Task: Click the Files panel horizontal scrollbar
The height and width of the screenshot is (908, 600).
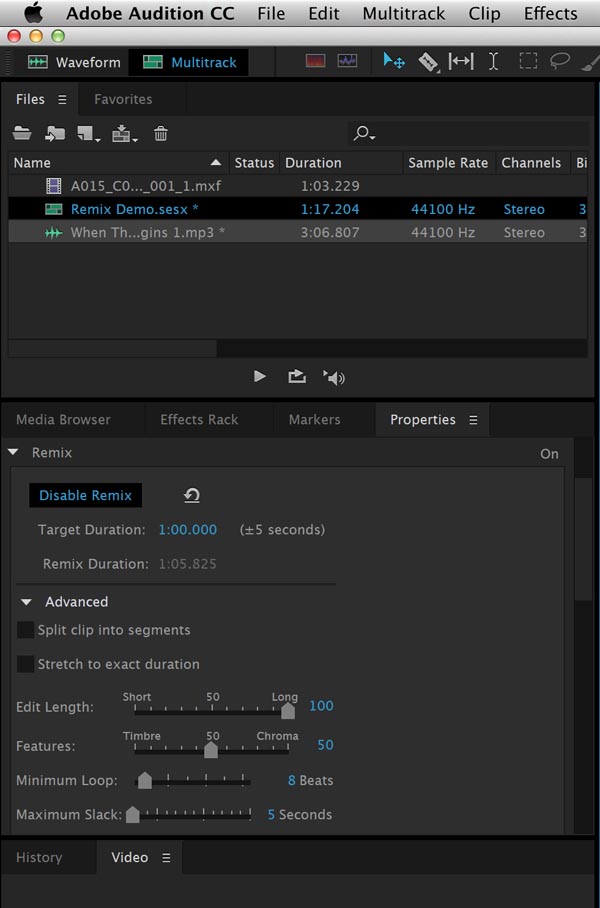Action: coord(112,348)
